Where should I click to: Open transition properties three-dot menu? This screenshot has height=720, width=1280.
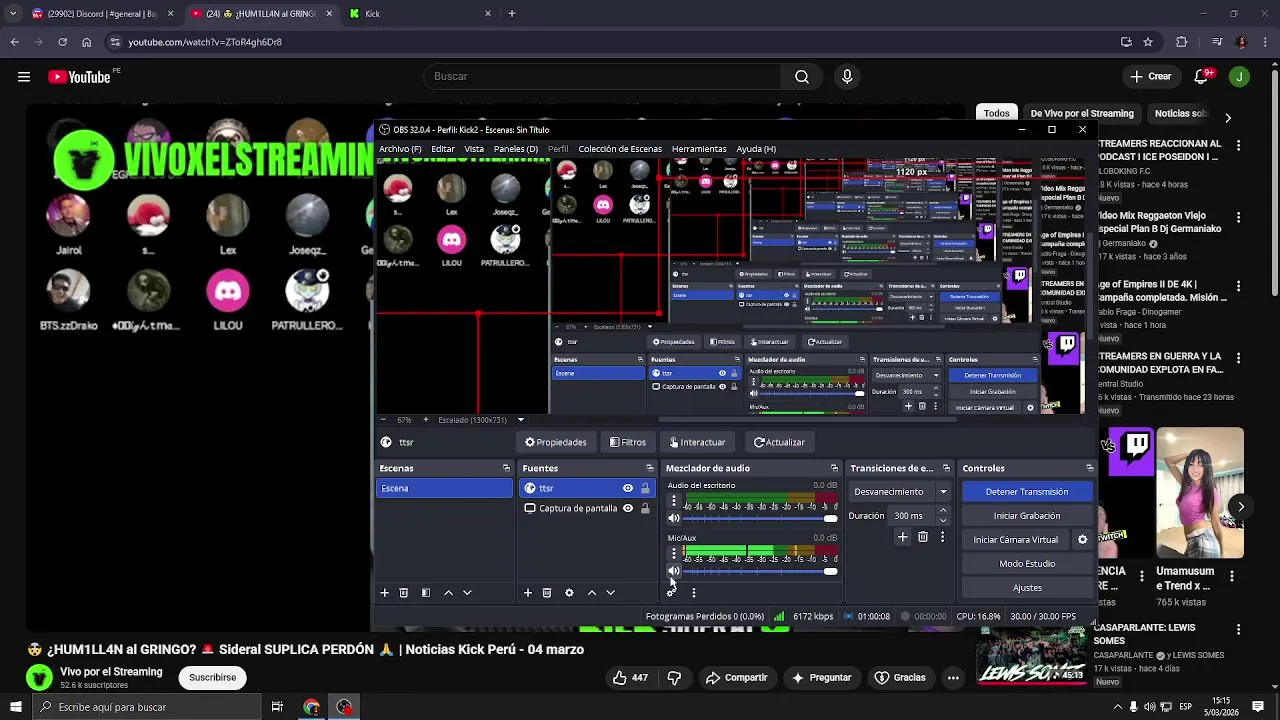coord(942,537)
